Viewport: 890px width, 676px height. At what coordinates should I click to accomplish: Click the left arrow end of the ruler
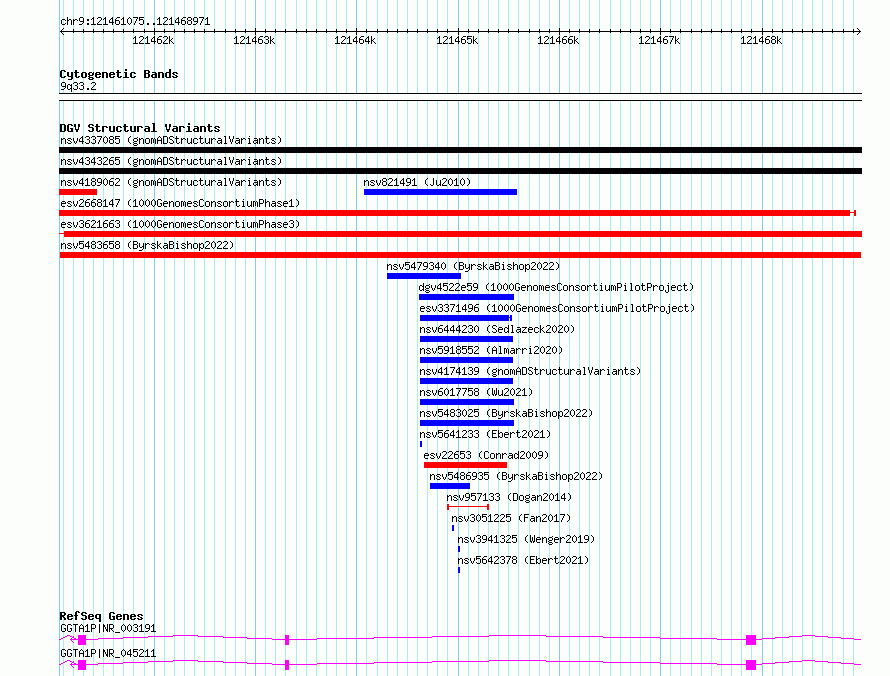tap(62, 31)
